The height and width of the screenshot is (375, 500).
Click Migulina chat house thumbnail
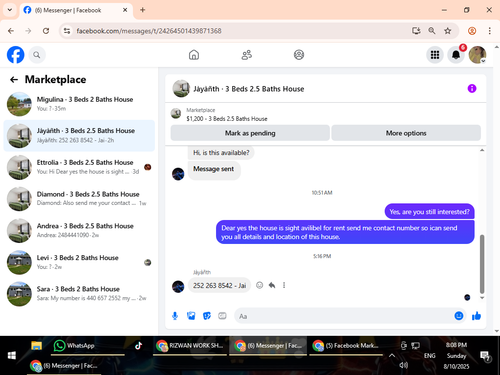(x=19, y=104)
